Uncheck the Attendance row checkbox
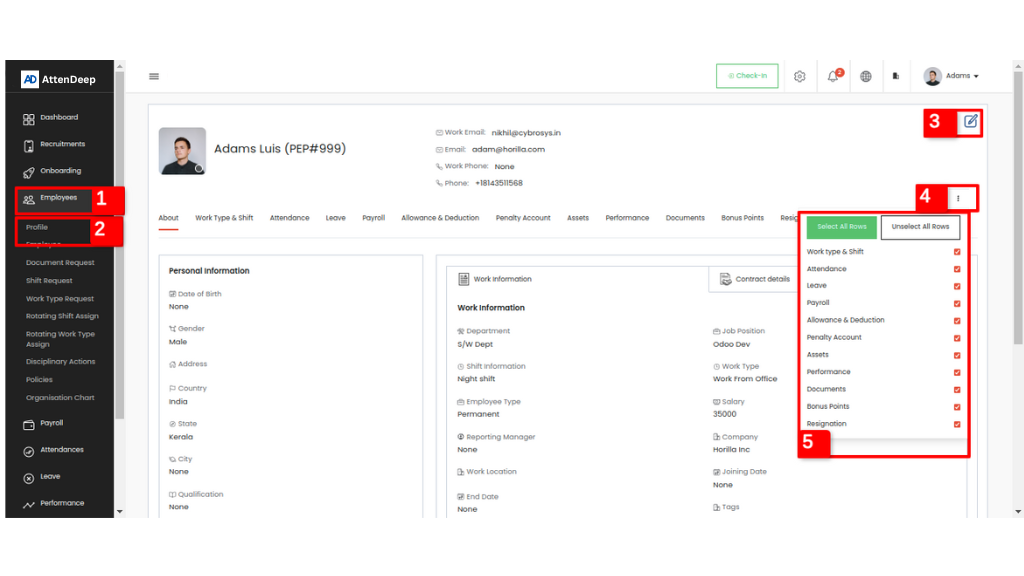Viewport: 1024px width, 576px height. click(957, 269)
